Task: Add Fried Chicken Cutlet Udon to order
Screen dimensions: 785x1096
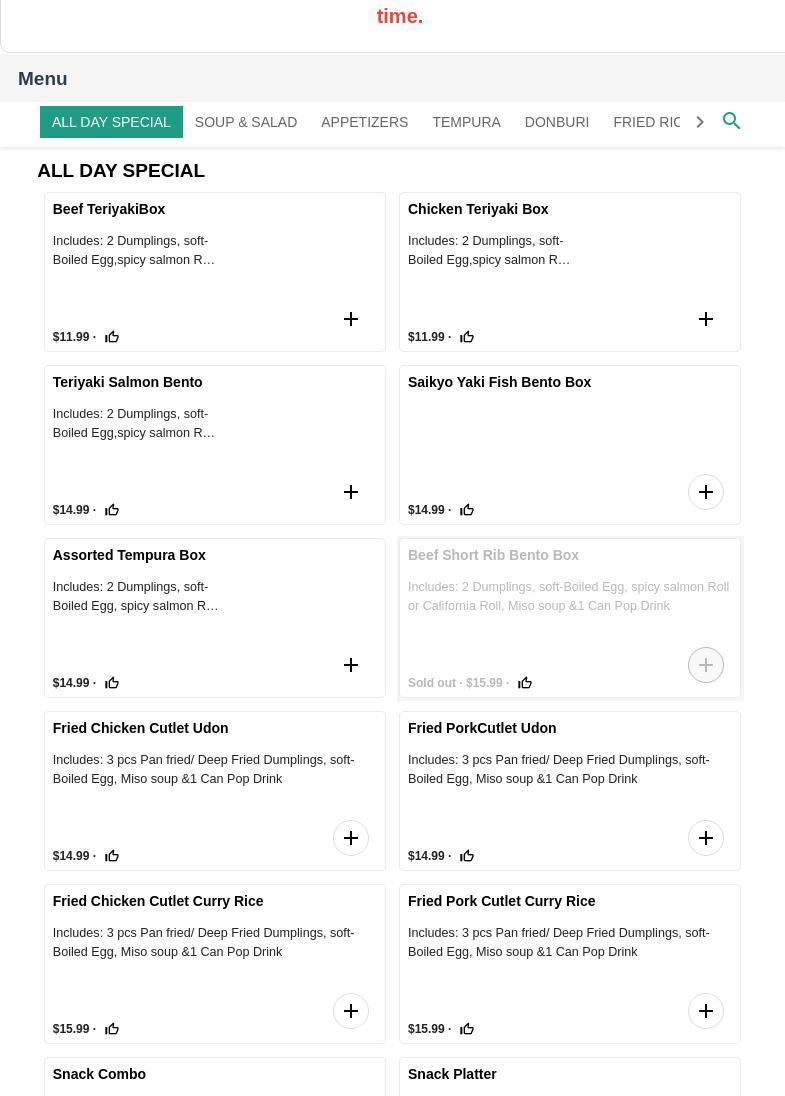Action: pos(351,838)
